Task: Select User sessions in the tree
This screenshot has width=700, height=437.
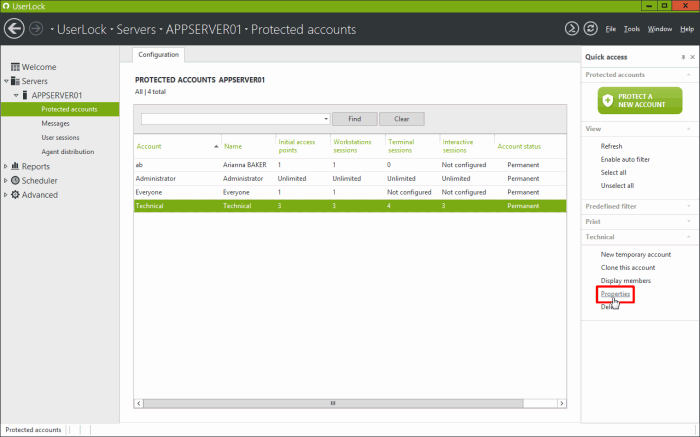Action: click(60, 137)
